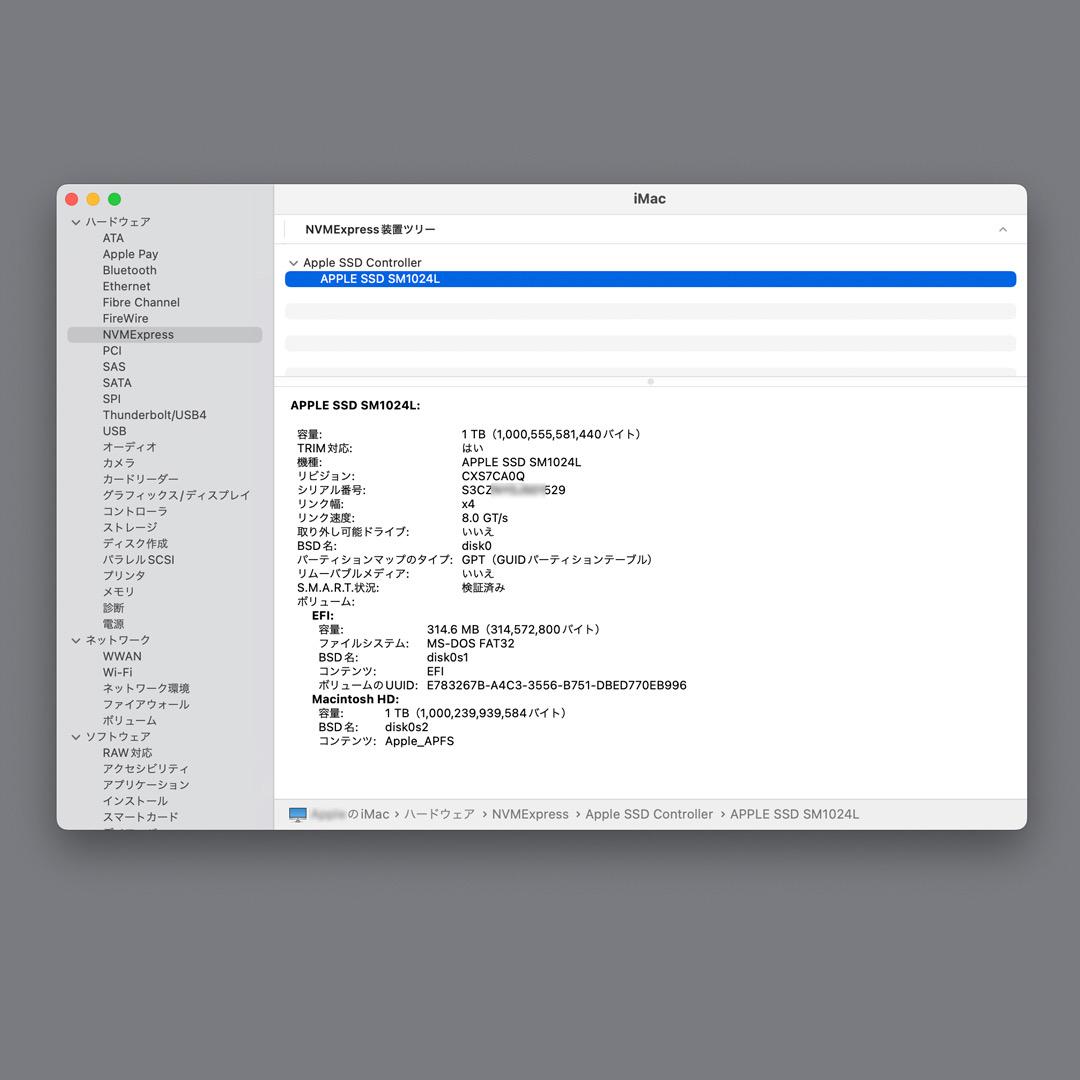The image size is (1080, 1080).
Task: Click the iMac computer icon in the path bar
Action: 298,814
